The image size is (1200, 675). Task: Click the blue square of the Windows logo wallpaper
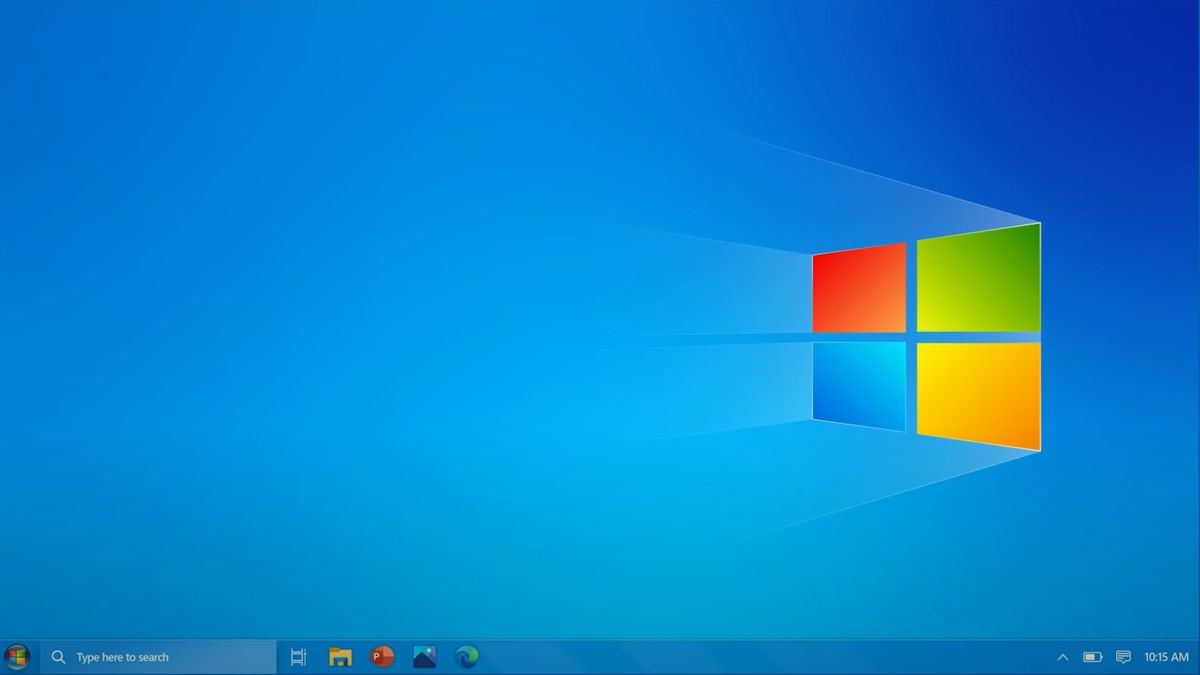click(858, 385)
